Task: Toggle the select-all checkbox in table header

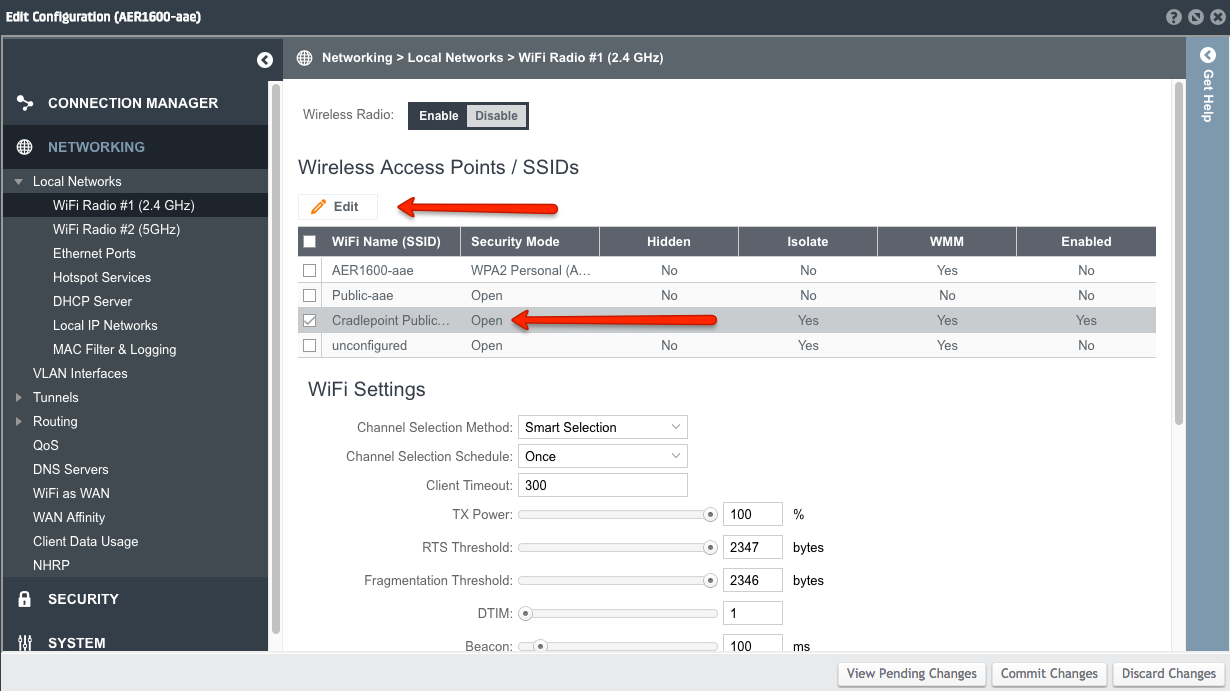Action: tap(310, 241)
